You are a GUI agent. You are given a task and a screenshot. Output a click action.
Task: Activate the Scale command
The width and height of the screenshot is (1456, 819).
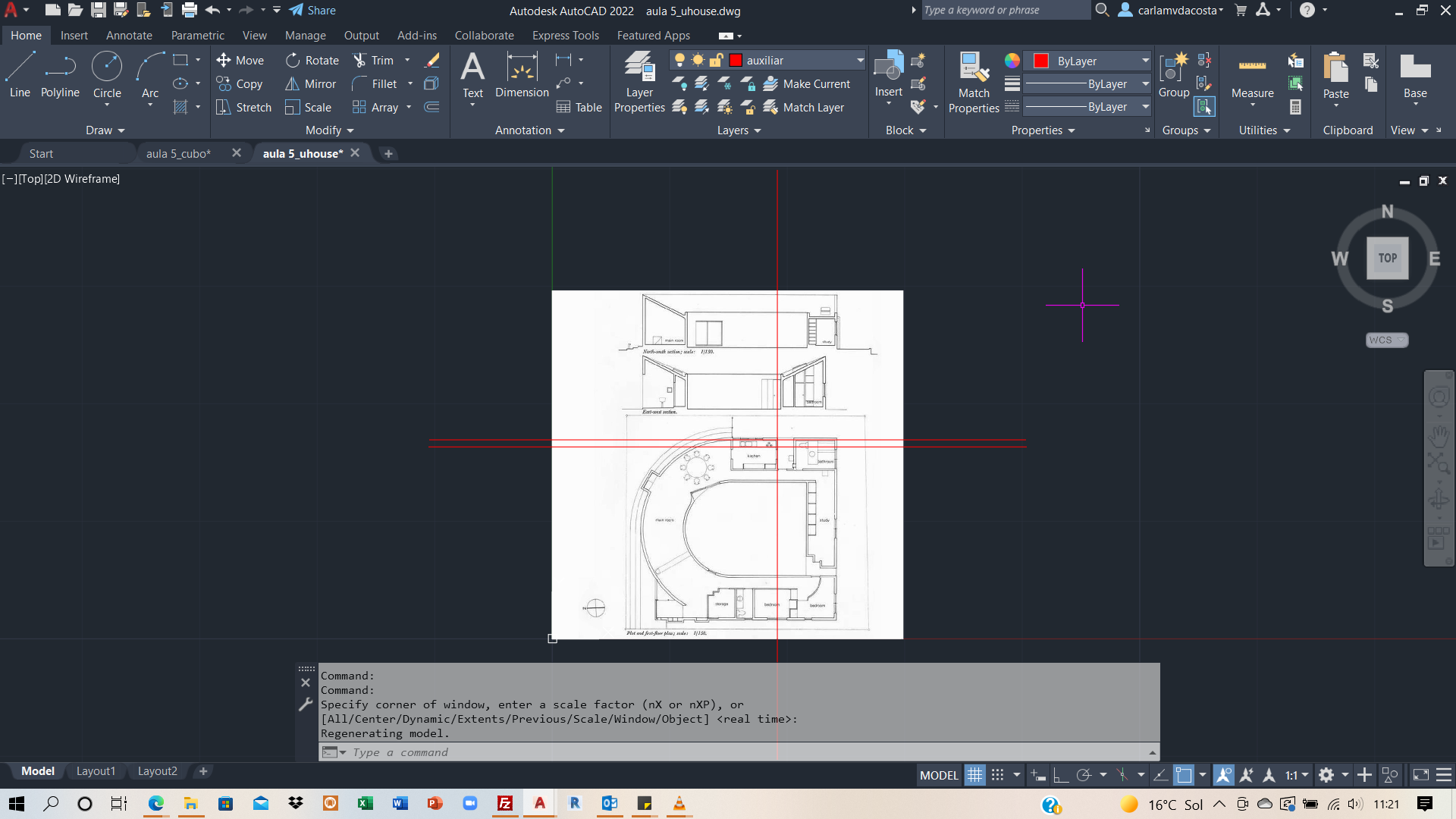308,107
